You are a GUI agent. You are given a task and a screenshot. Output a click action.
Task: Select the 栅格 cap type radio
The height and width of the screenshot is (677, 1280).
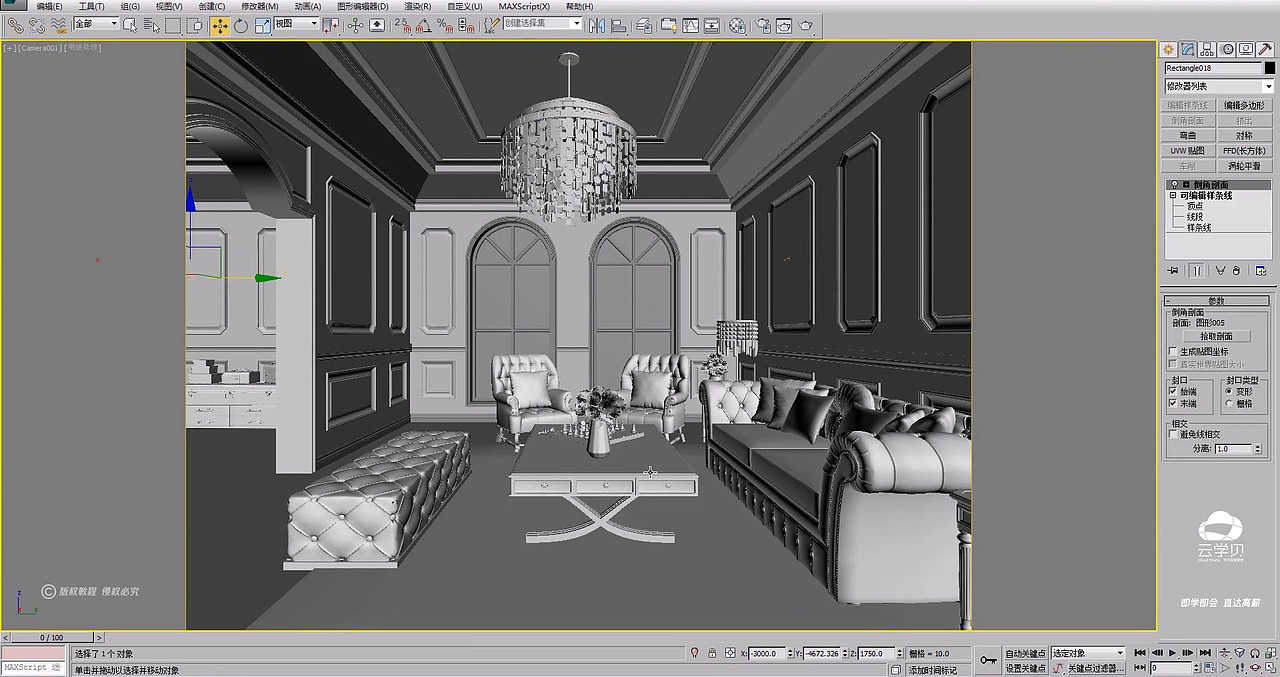point(1228,403)
